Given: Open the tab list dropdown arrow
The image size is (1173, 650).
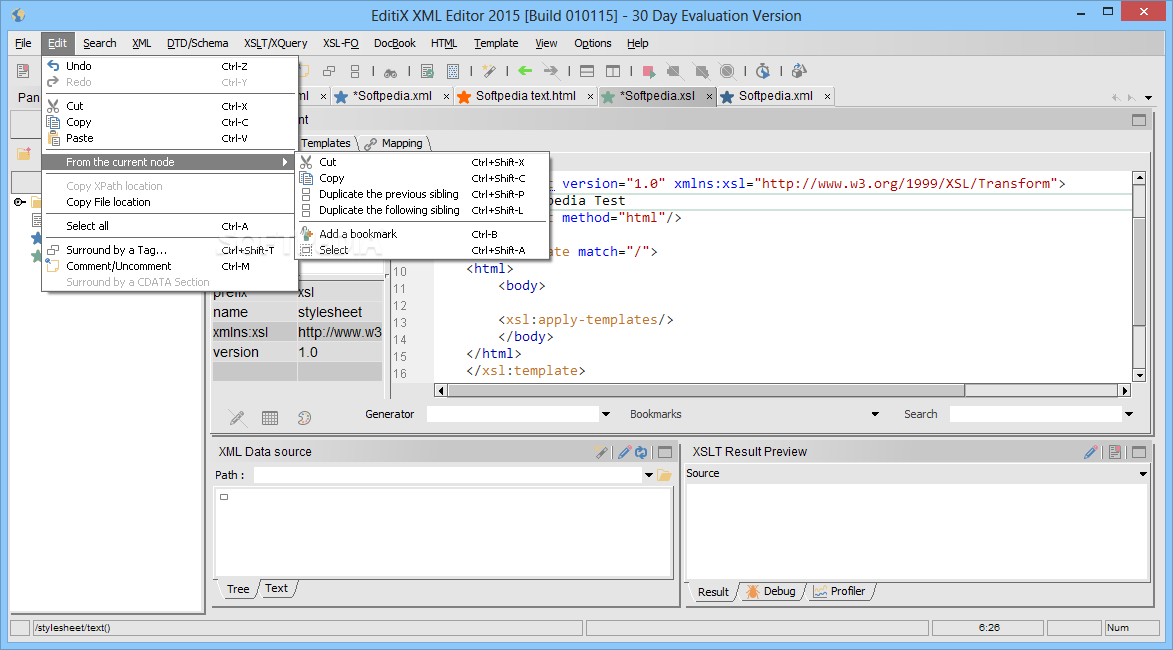Looking at the screenshot, I should coord(1148,97).
